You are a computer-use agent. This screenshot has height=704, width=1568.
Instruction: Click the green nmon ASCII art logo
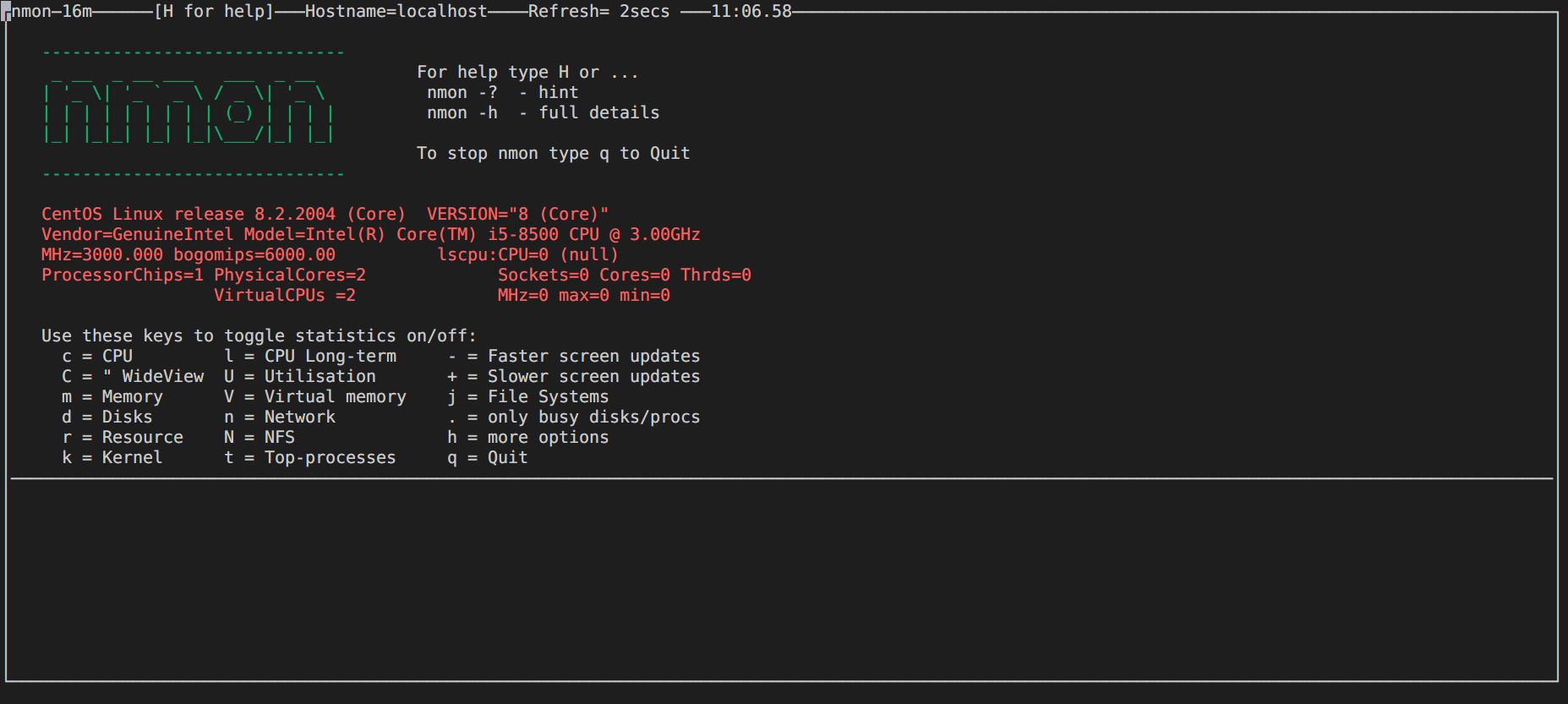click(188, 112)
